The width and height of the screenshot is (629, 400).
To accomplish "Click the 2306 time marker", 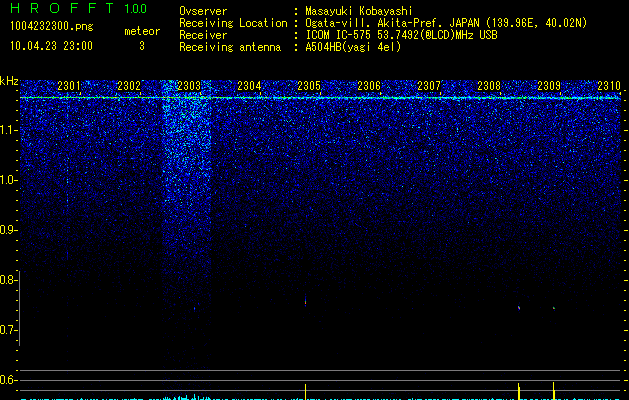I will click(369, 86).
